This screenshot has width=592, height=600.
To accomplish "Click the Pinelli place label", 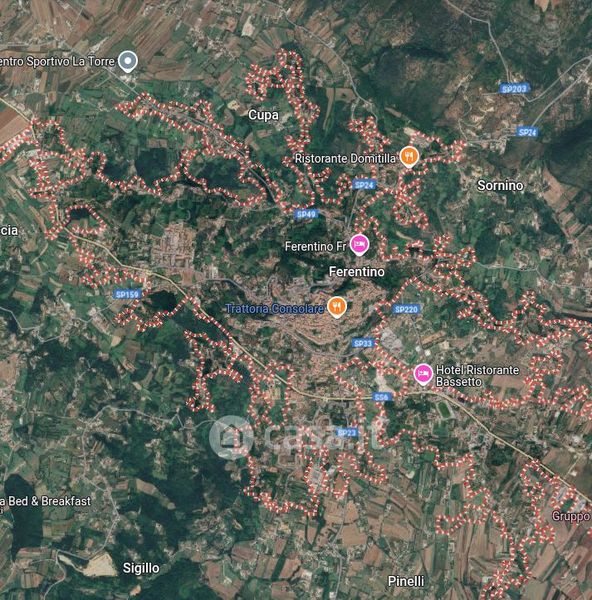I will coord(406,581).
